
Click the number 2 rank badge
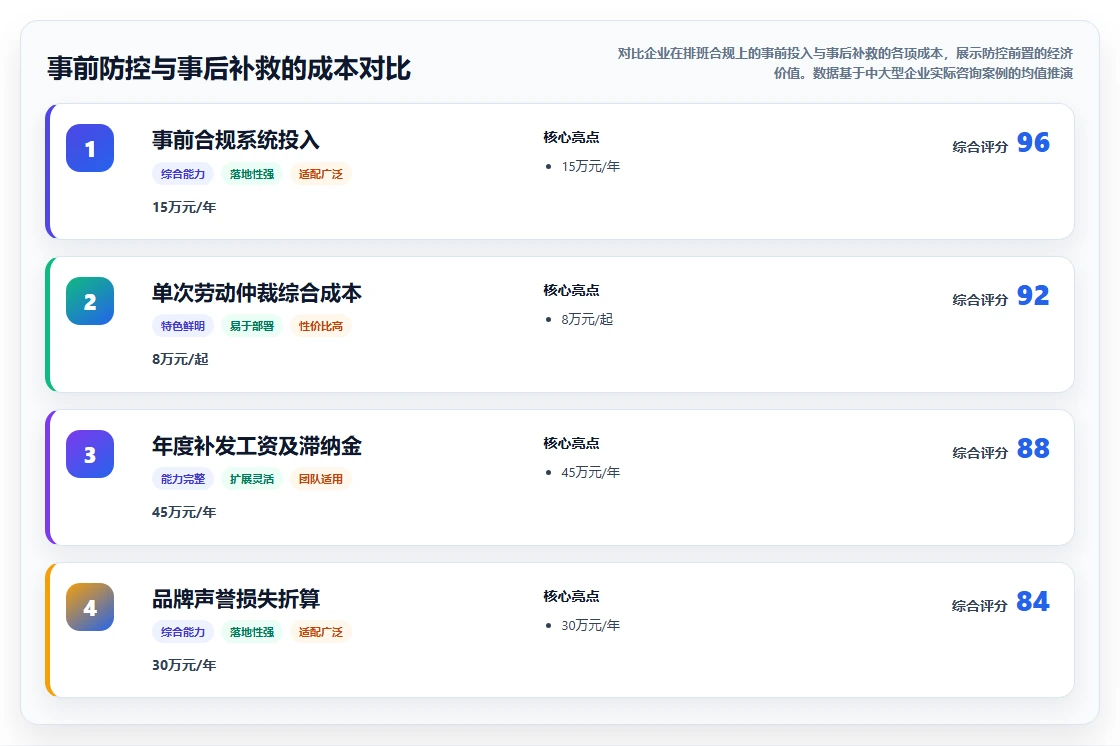pyautogui.click(x=90, y=301)
